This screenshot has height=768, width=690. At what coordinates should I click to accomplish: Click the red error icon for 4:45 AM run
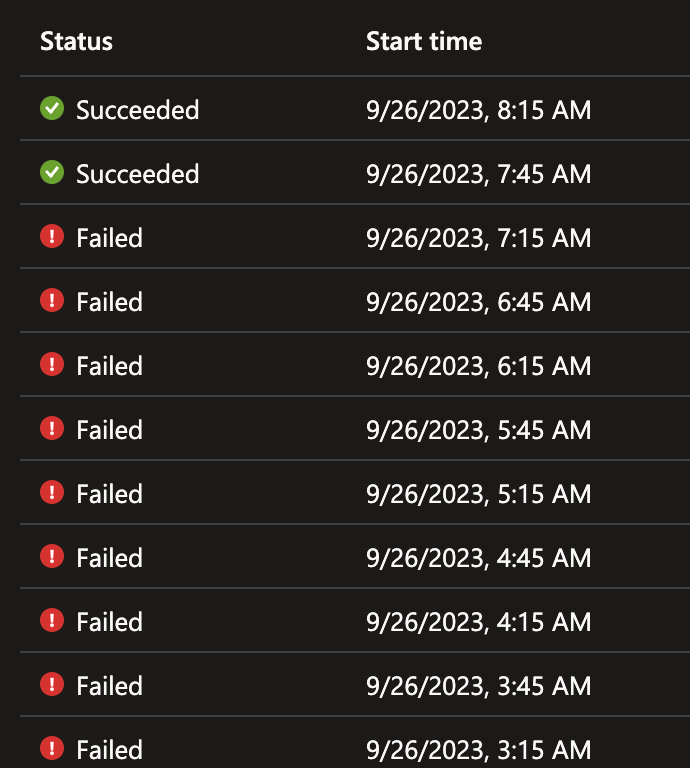coord(52,556)
